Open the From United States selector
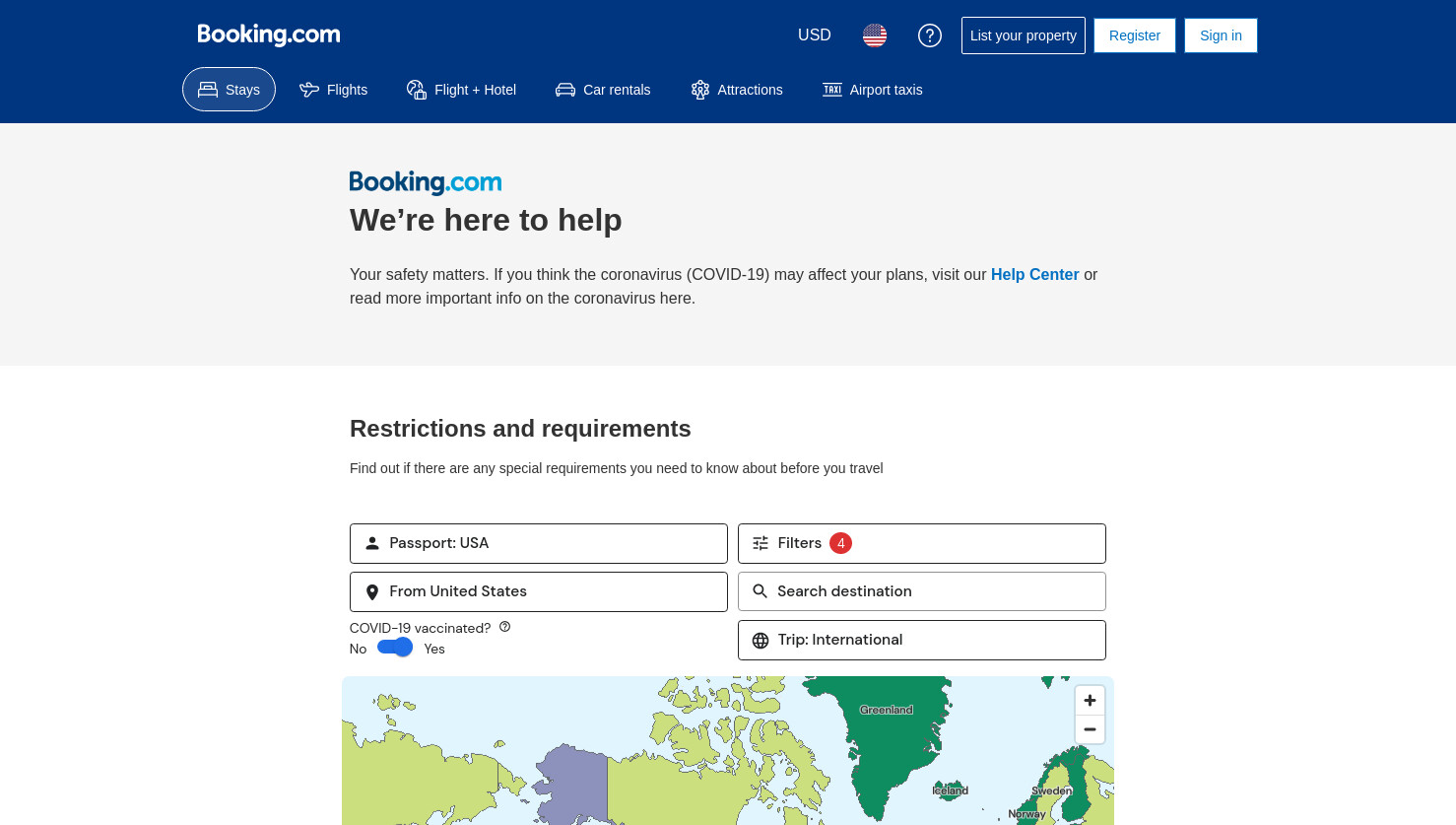The height and width of the screenshot is (825, 1456). pyautogui.click(x=539, y=591)
